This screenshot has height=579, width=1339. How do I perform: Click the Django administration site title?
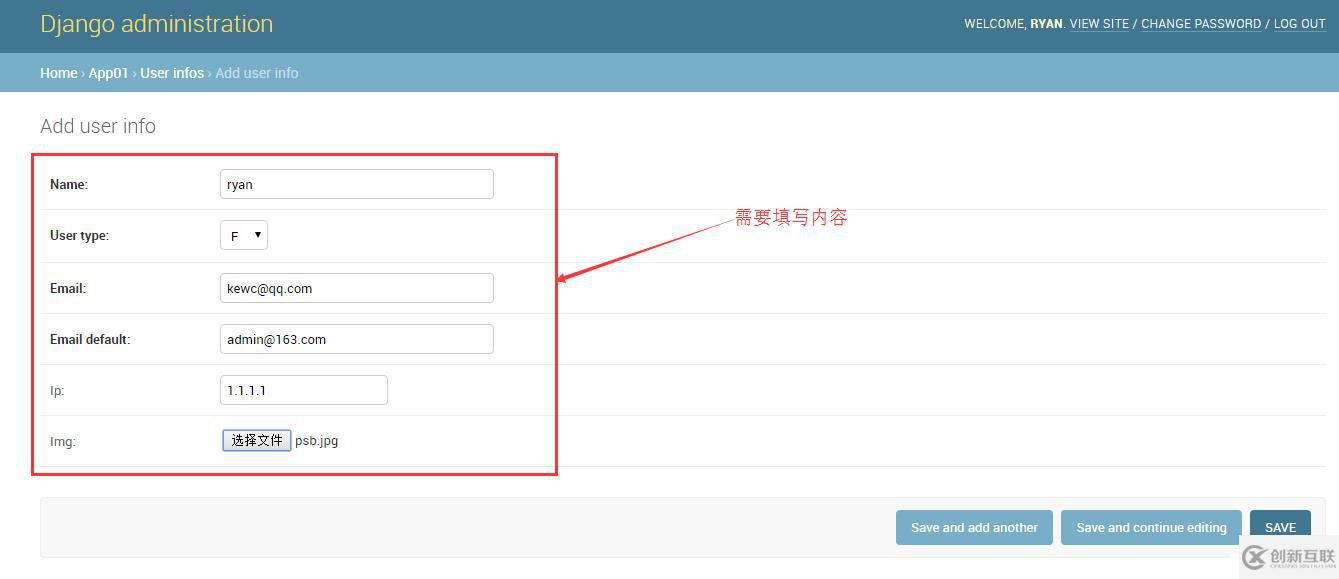157,24
